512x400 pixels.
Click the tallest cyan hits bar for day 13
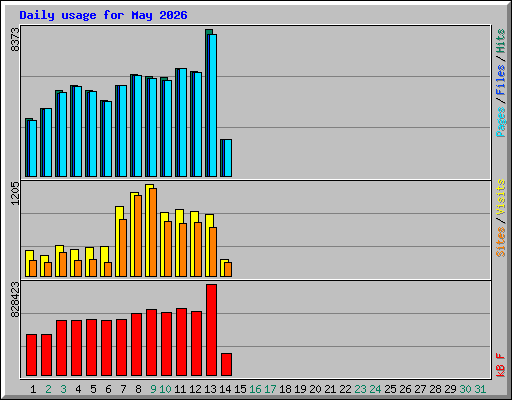click(213, 105)
